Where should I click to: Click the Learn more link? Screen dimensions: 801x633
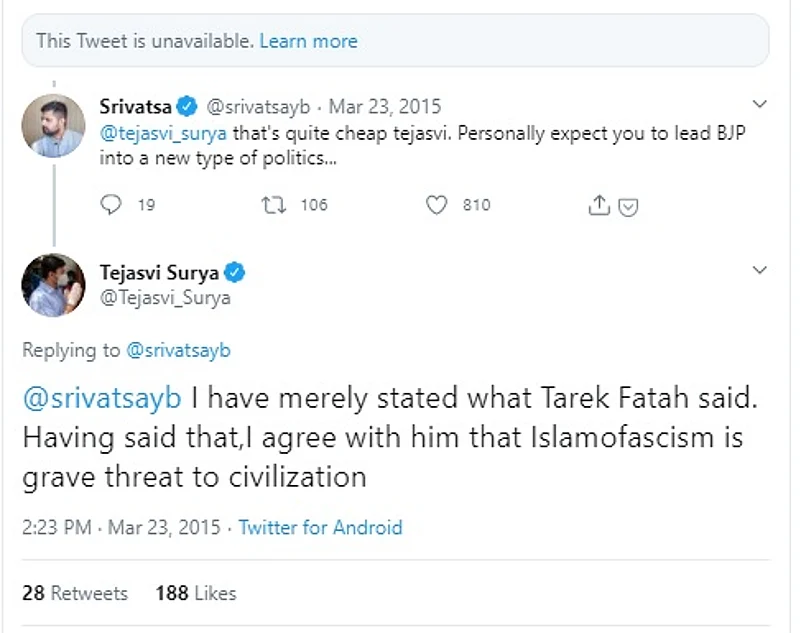[308, 41]
